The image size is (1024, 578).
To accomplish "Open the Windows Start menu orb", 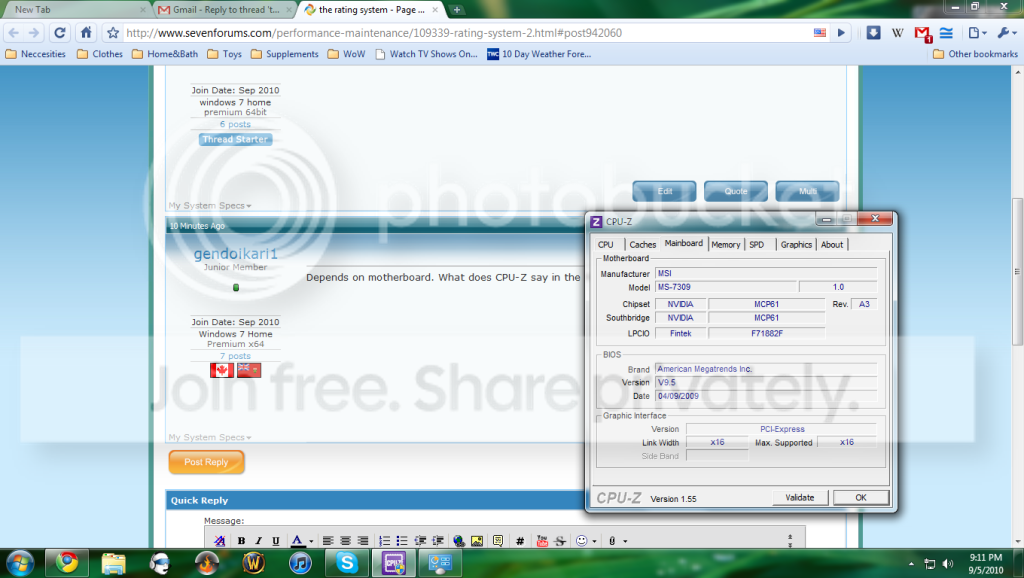I will click(19, 563).
